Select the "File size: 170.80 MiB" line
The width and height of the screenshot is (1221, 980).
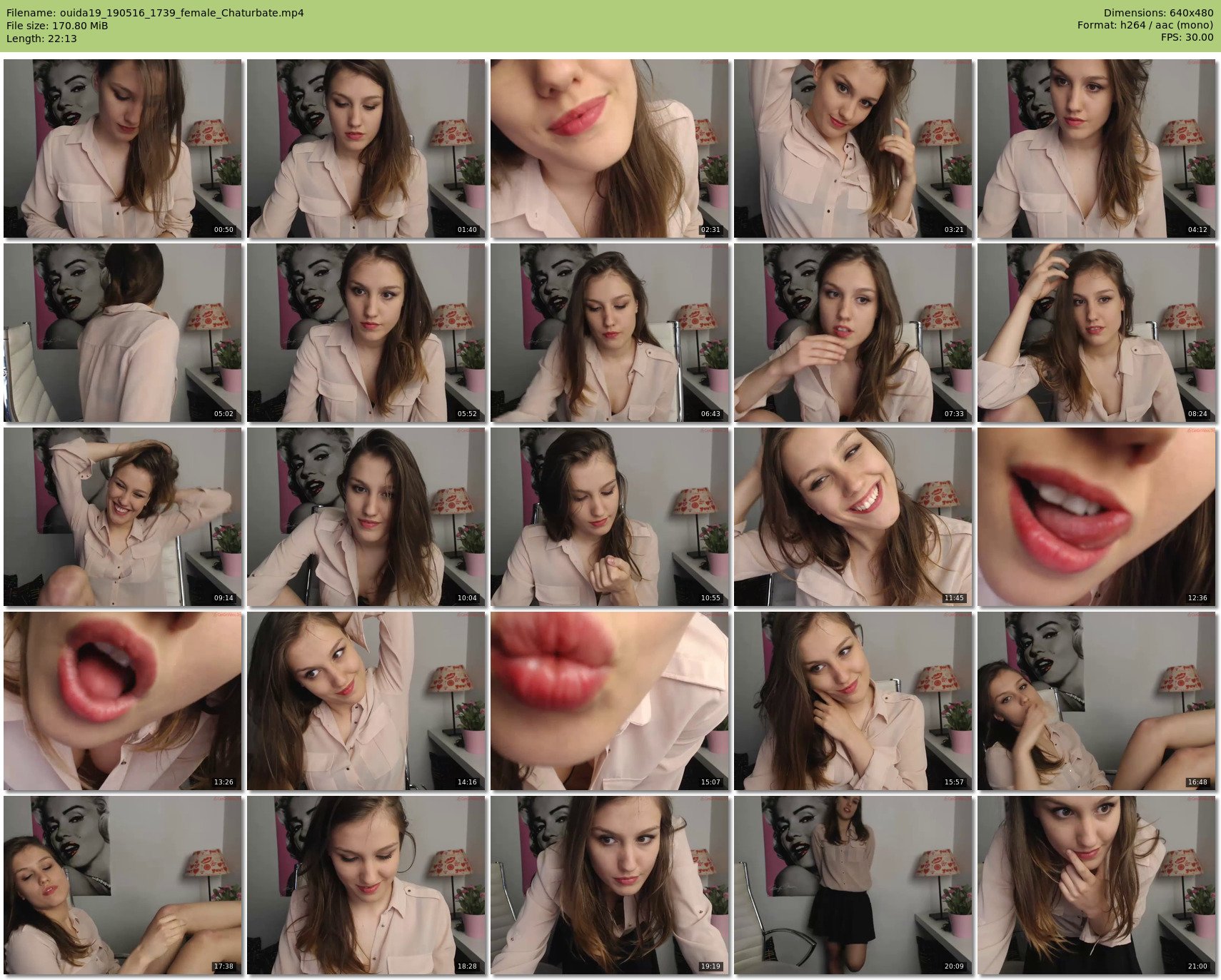[x=57, y=26]
